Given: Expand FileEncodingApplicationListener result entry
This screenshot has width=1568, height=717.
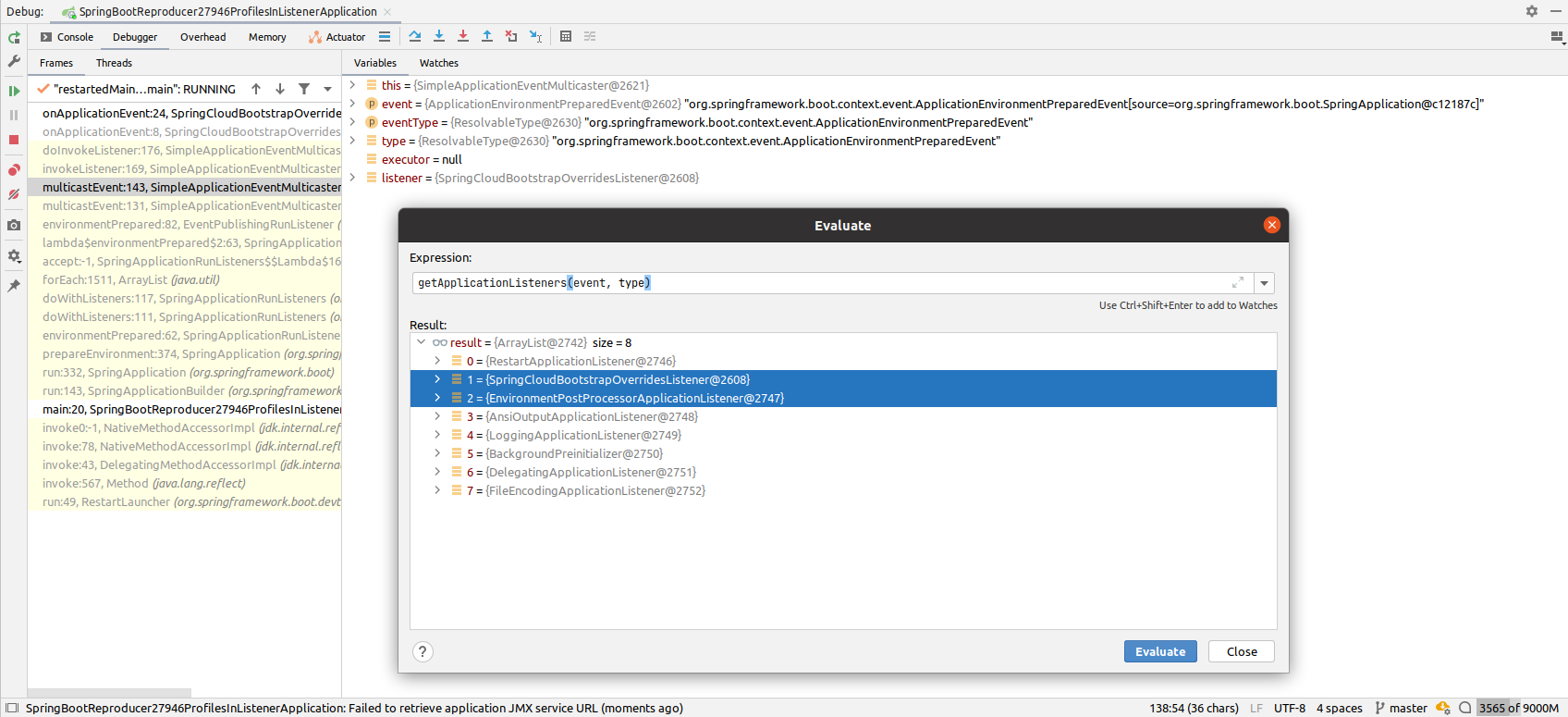Looking at the screenshot, I should coord(437,490).
